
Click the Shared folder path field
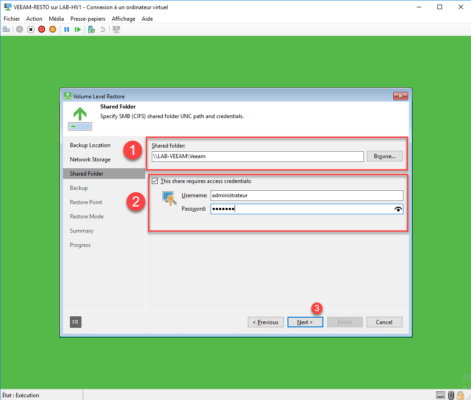pyautogui.click(x=257, y=156)
